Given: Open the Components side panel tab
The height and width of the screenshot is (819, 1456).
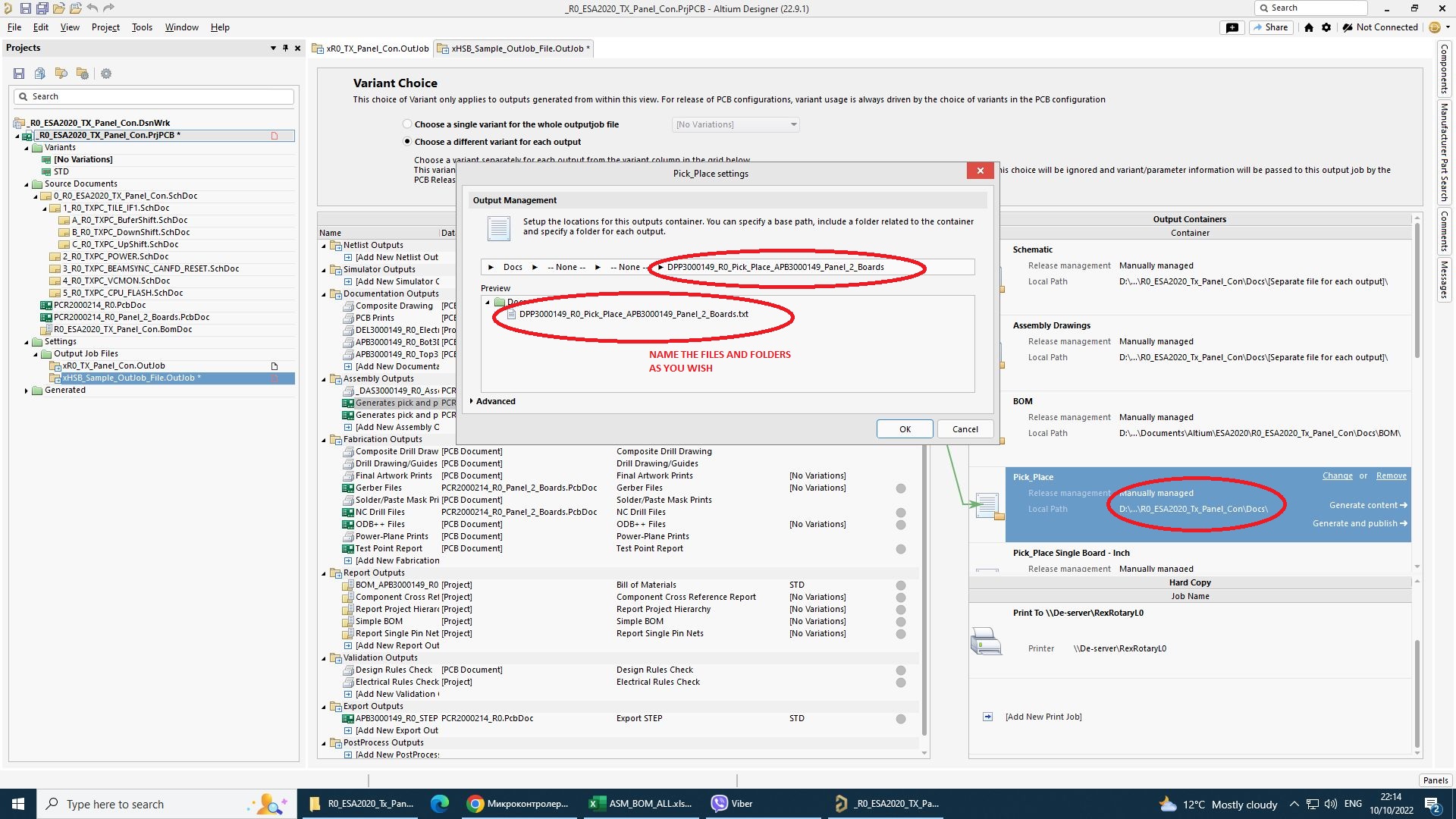Looking at the screenshot, I should point(1444,69).
